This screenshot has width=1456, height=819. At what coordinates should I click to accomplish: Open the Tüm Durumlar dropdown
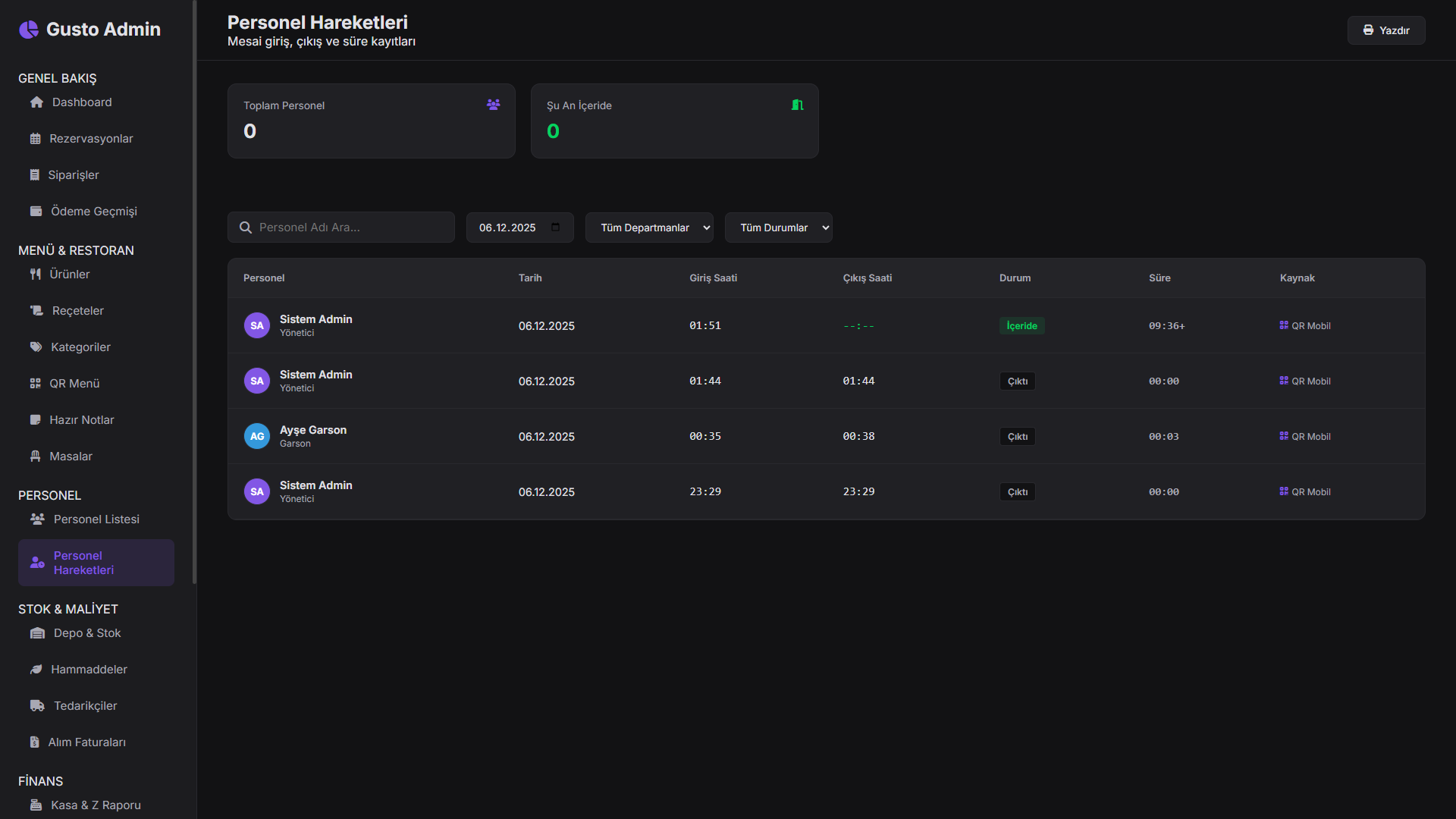click(778, 227)
